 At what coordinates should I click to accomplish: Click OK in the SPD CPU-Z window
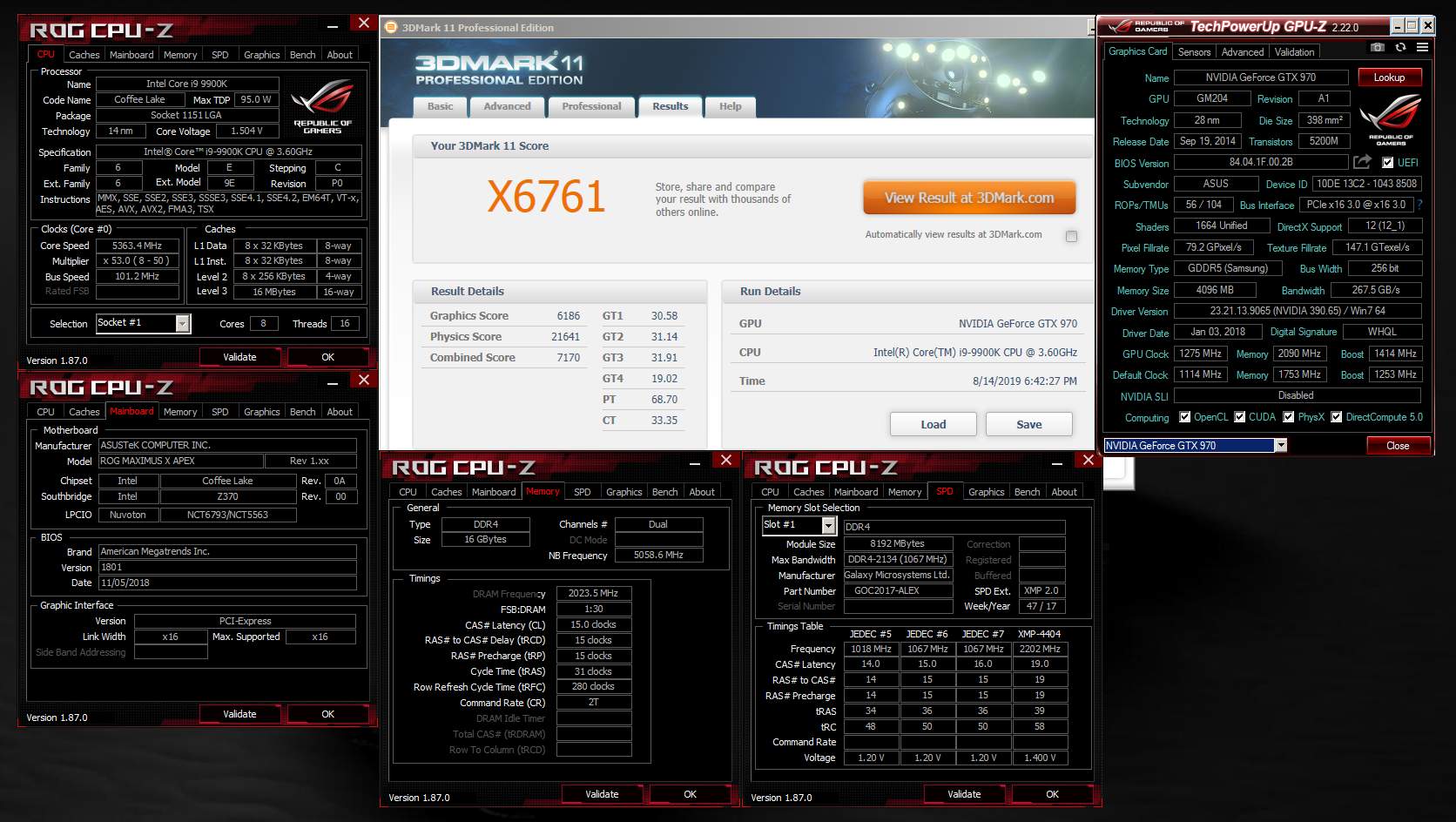tap(1052, 794)
